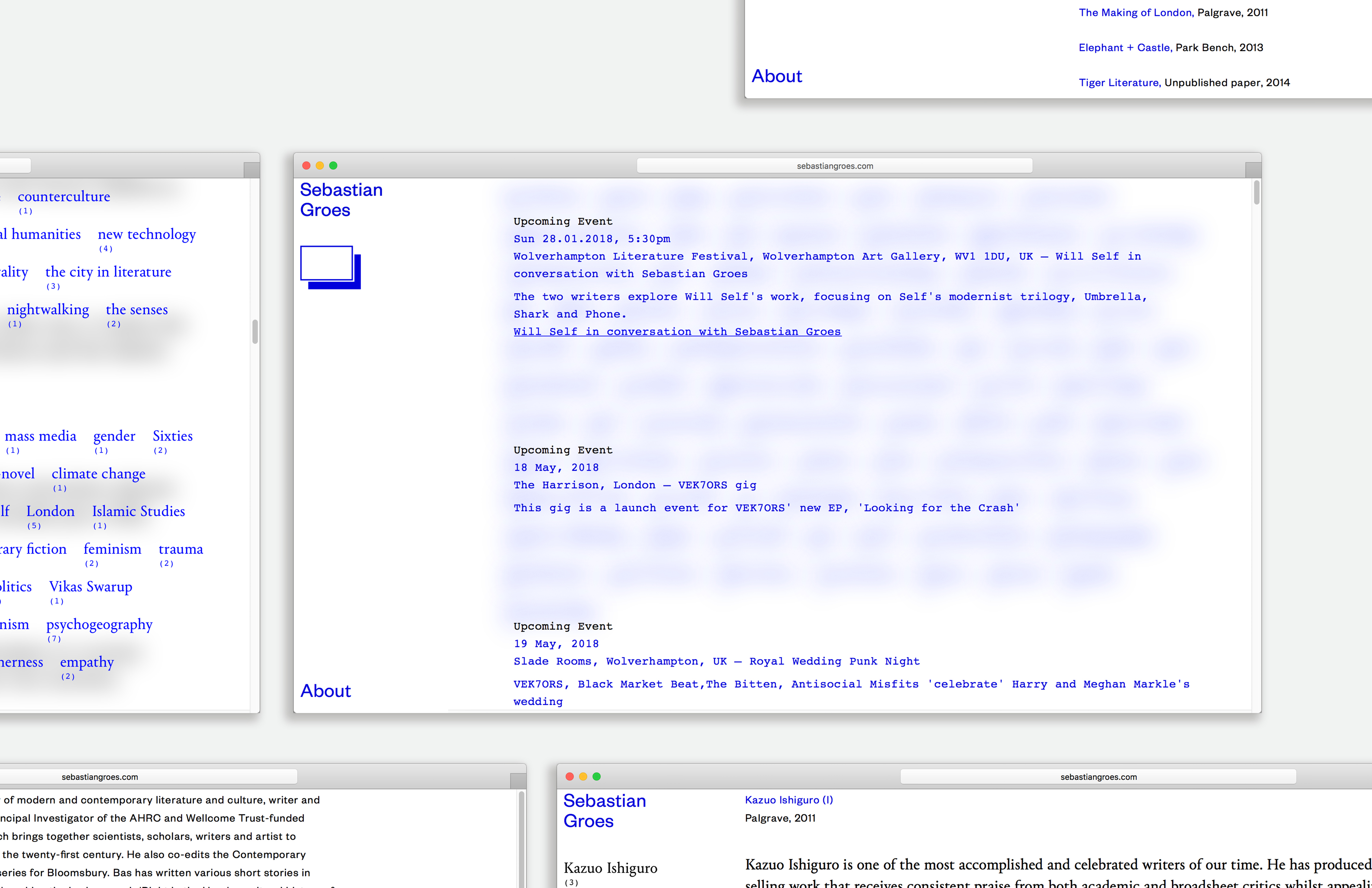Close the Kazuo Ishiguro browser window

pyautogui.click(x=569, y=777)
